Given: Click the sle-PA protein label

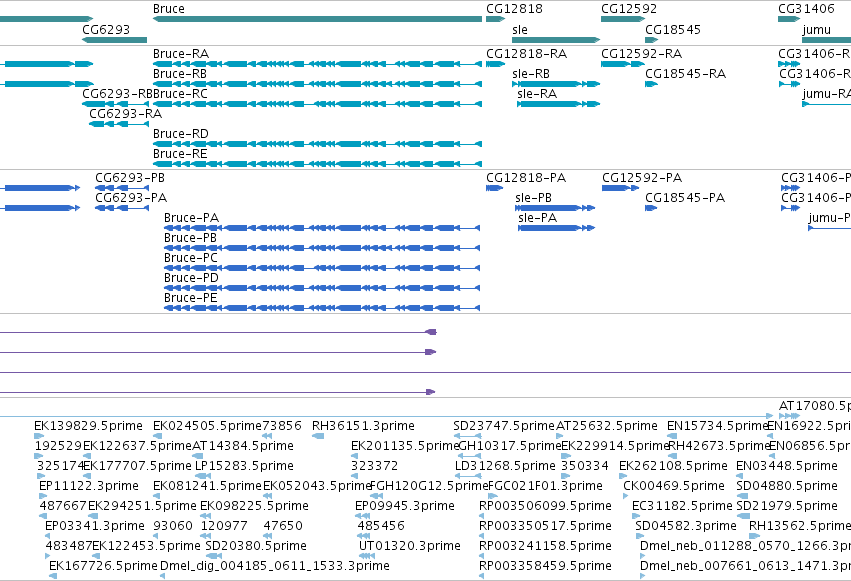Looking at the screenshot, I should coord(537,218).
